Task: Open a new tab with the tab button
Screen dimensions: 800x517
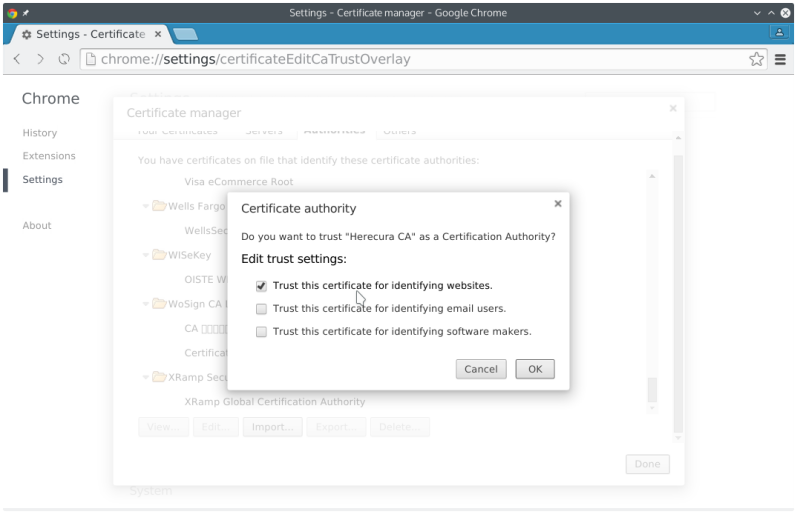Action: click(x=184, y=34)
